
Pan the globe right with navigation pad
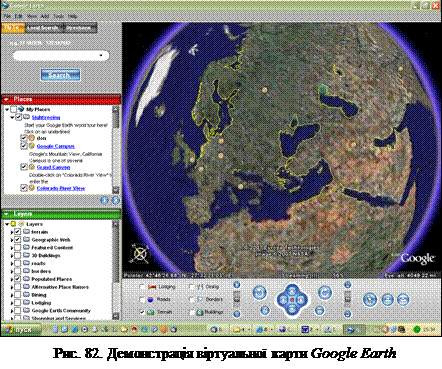coord(301,300)
